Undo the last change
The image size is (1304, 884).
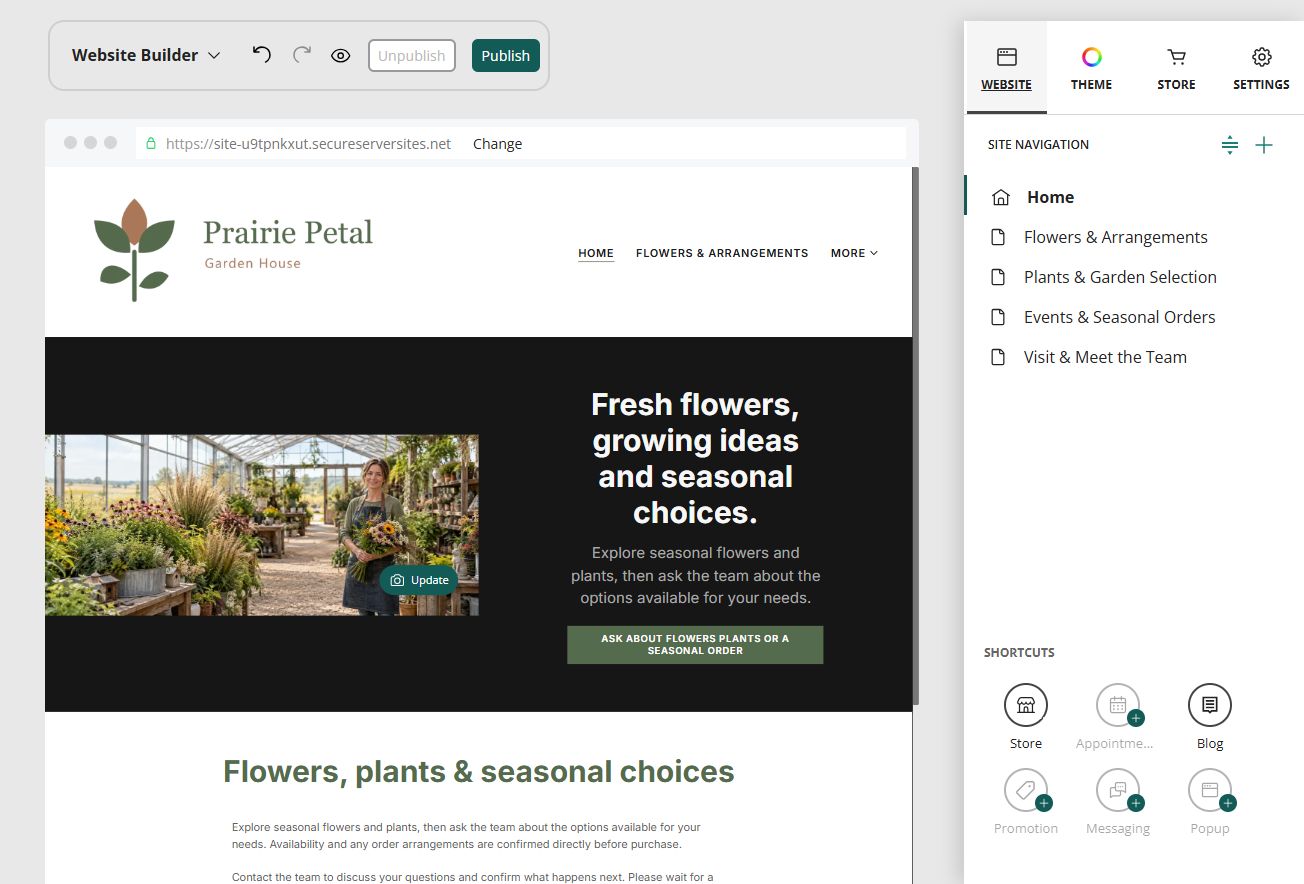pyautogui.click(x=261, y=55)
